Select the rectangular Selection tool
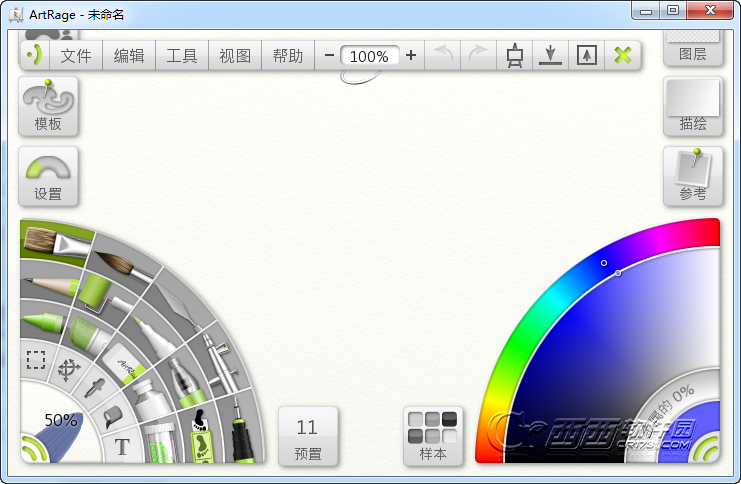Viewport: 741px width, 484px height. 36,360
